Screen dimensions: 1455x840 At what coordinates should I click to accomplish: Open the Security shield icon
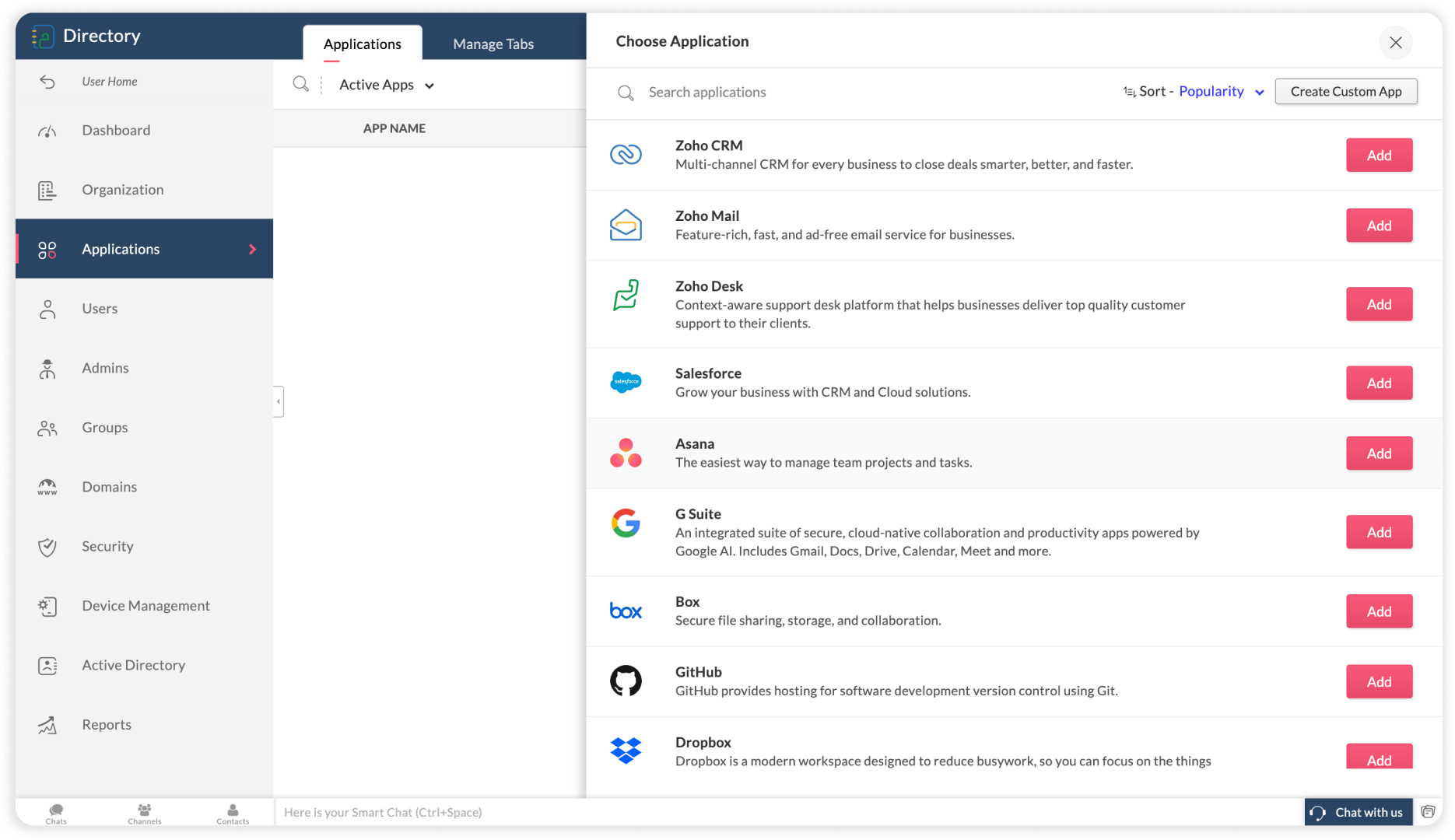pos(47,547)
